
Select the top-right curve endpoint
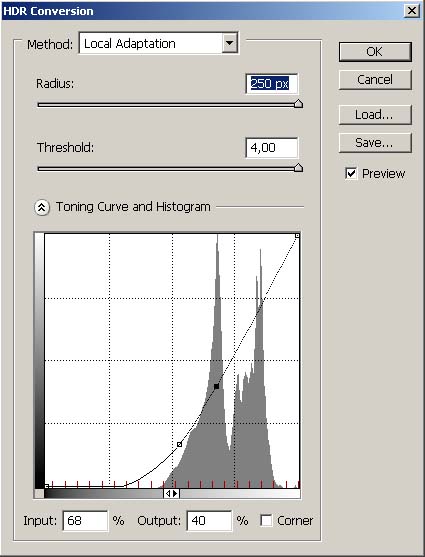pos(297,236)
